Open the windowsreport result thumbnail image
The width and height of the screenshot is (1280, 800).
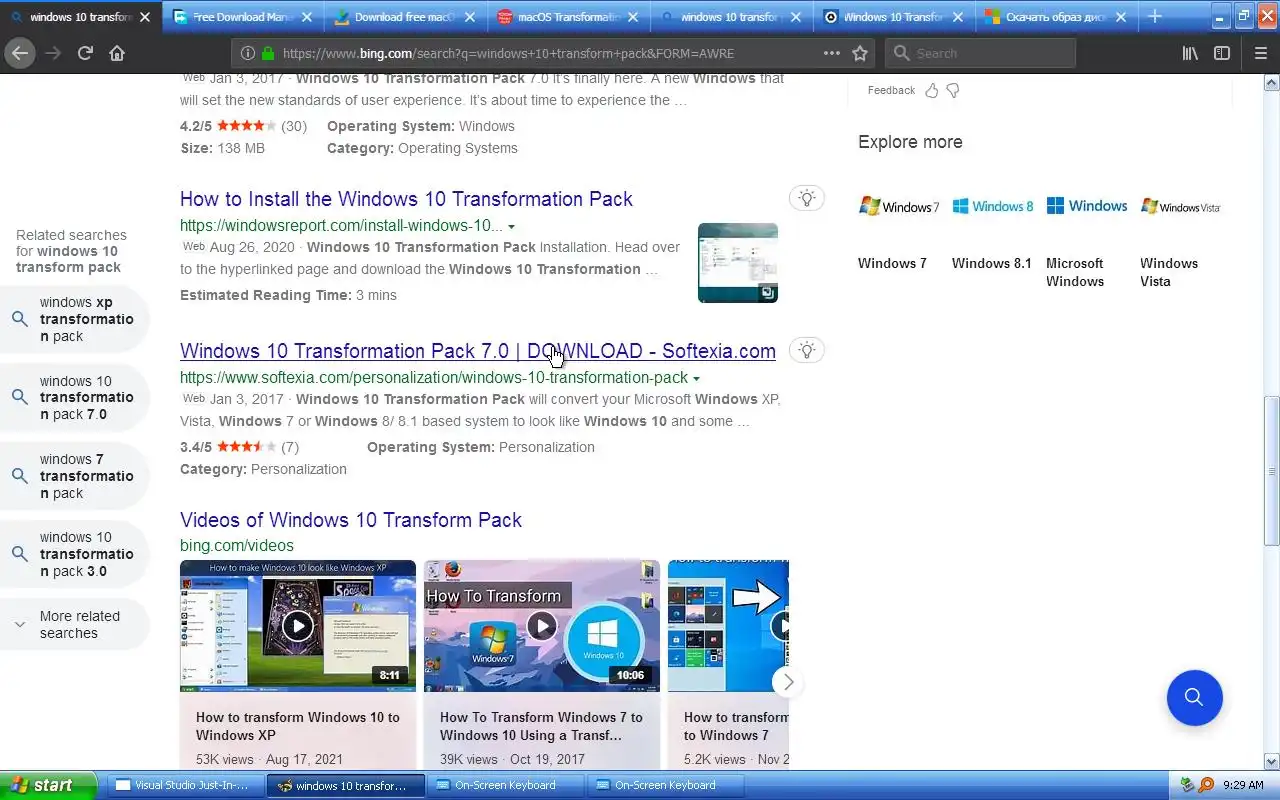[x=738, y=263]
